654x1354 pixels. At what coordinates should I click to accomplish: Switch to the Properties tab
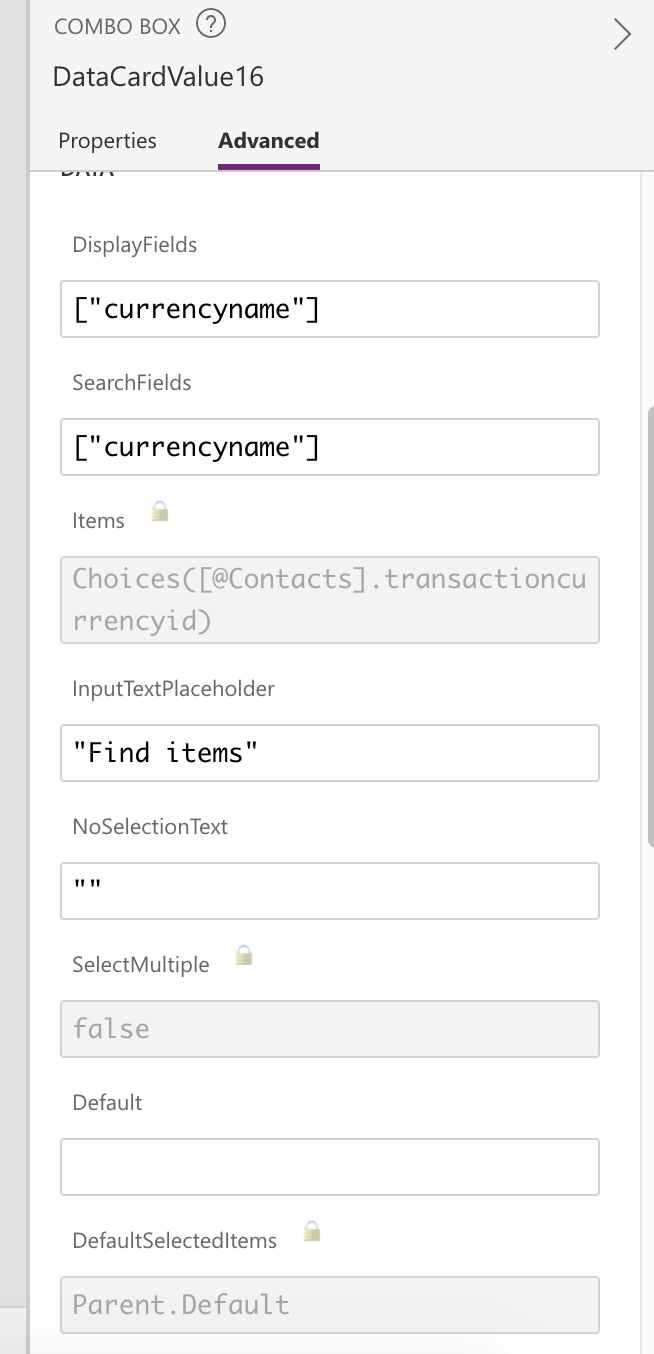(107, 141)
